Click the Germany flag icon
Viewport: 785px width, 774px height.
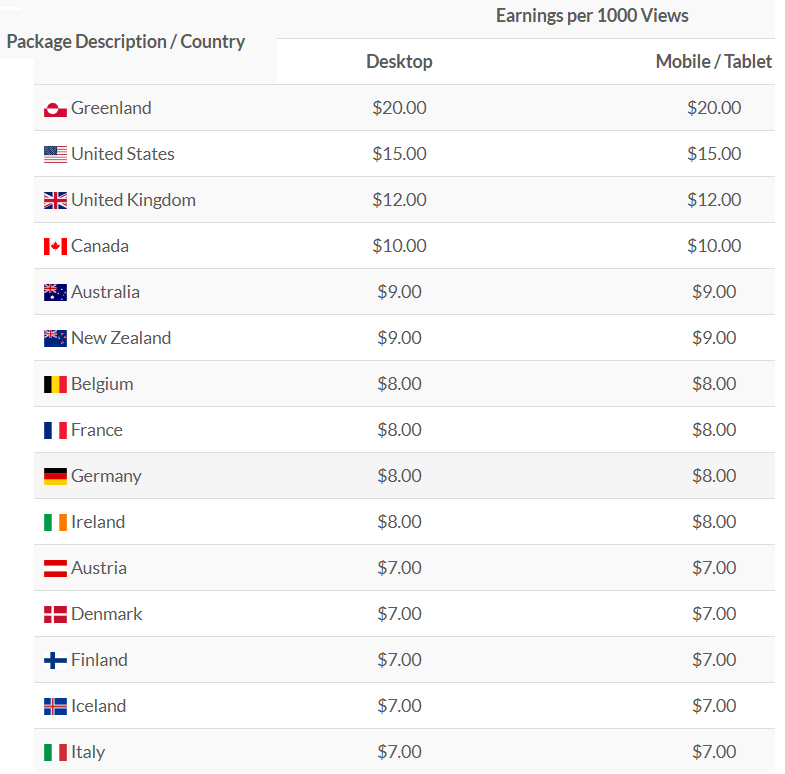coord(55,477)
